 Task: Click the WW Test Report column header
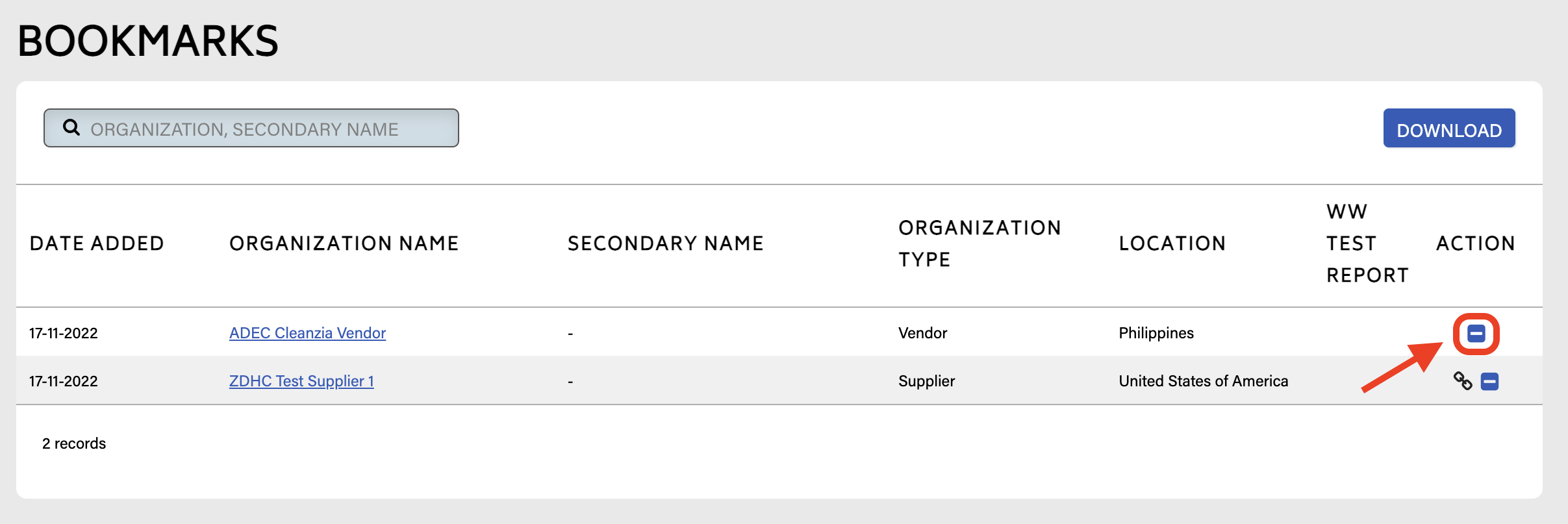pyautogui.click(x=1367, y=243)
